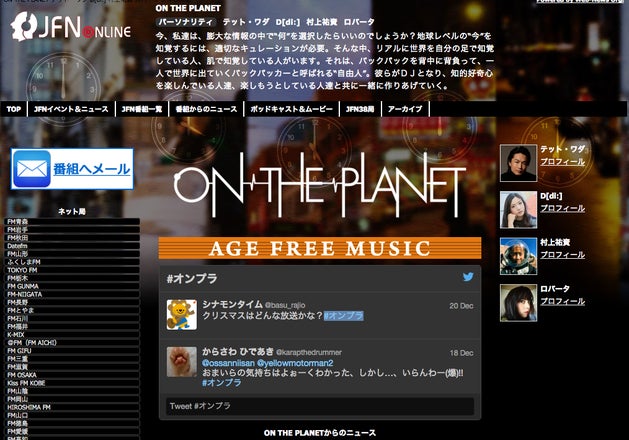Click the Twitter bird icon
Viewport: 629px width, 440px height.
coord(467,278)
